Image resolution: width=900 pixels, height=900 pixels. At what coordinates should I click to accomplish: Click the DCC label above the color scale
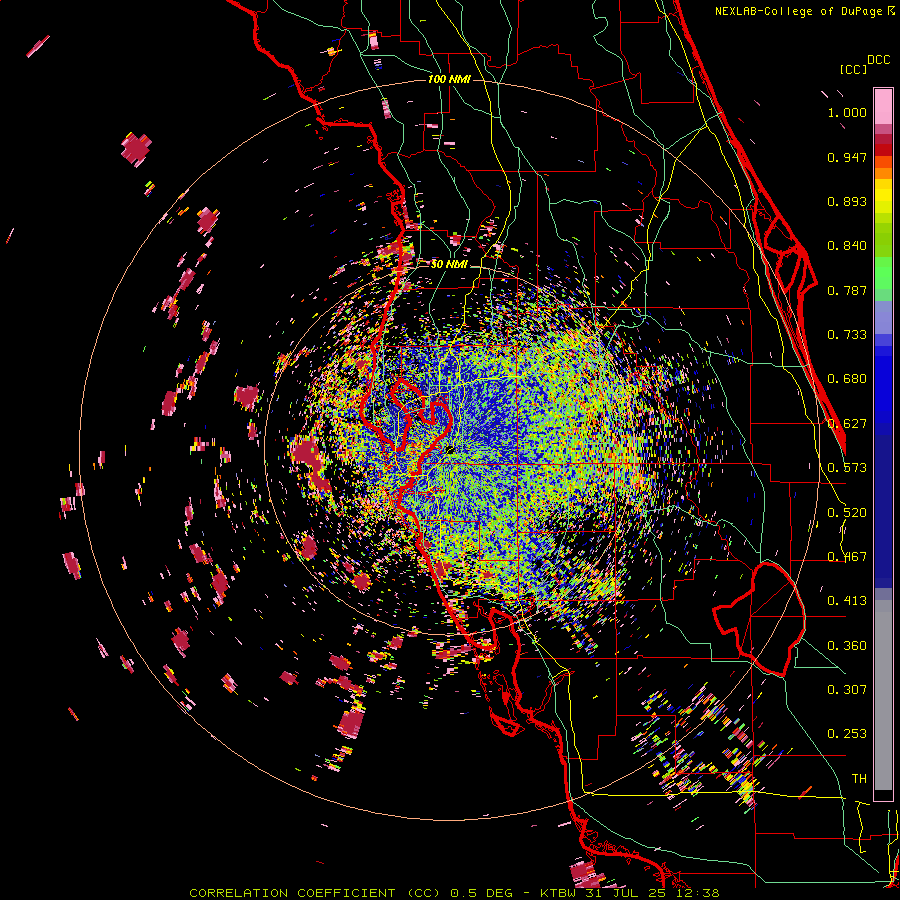[878, 60]
